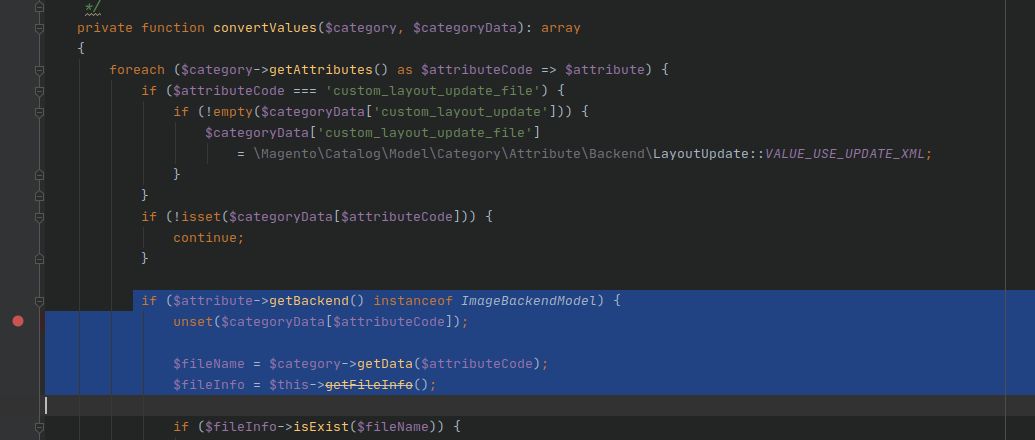Click the getData method call
1035x440 pixels.
click(385, 363)
